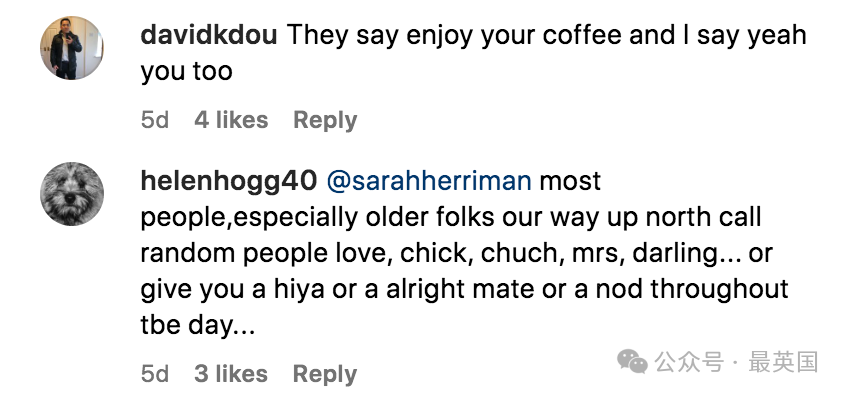This screenshot has height=396, width=846.
Task: Open the @sarahherriman mention link
Action: coord(429,181)
